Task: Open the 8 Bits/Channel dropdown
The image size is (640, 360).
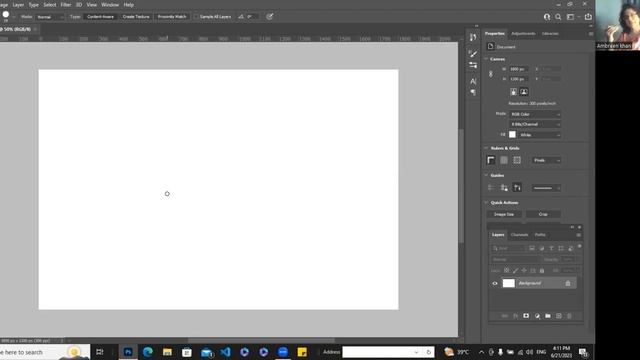Action: (535, 124)
